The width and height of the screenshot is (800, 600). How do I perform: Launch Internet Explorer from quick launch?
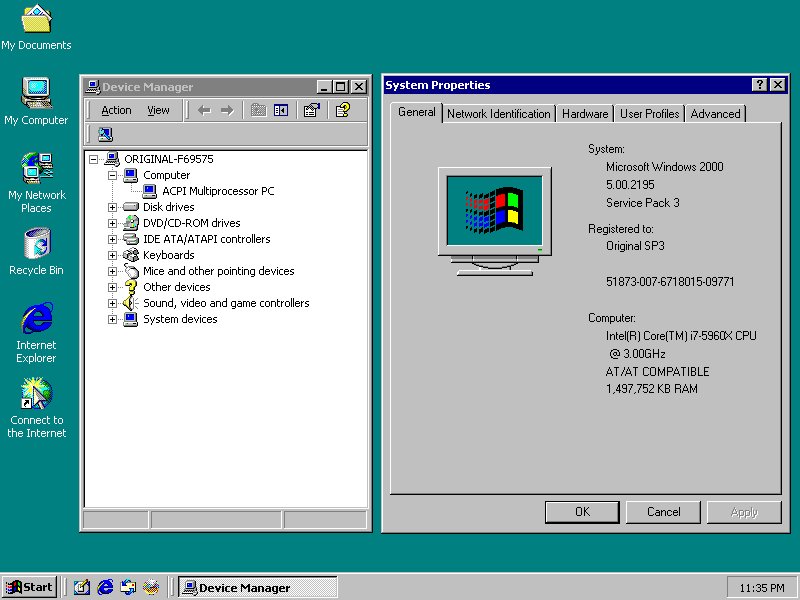coord(105,587)
